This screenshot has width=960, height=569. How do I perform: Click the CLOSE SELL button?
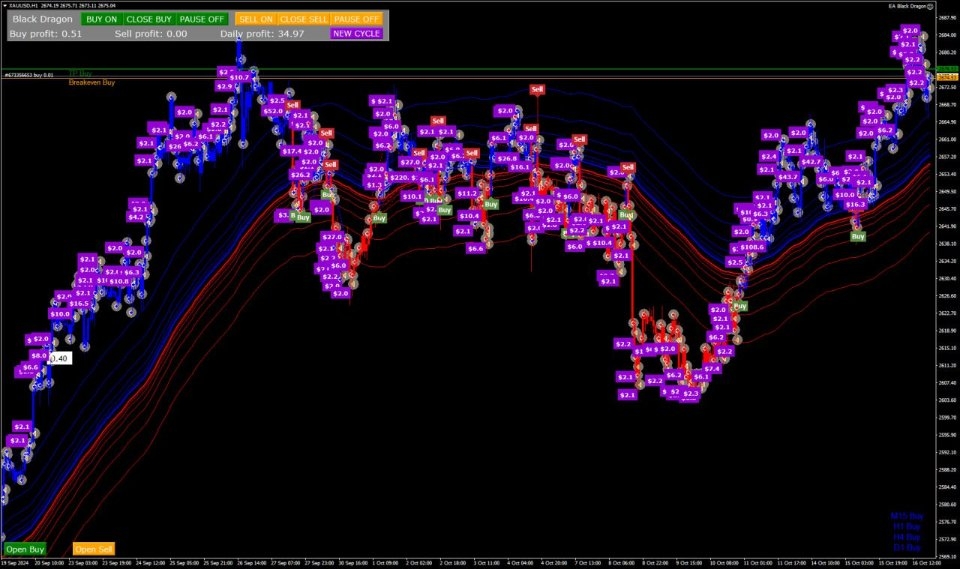pyautogui.click(x=304, y=19)
